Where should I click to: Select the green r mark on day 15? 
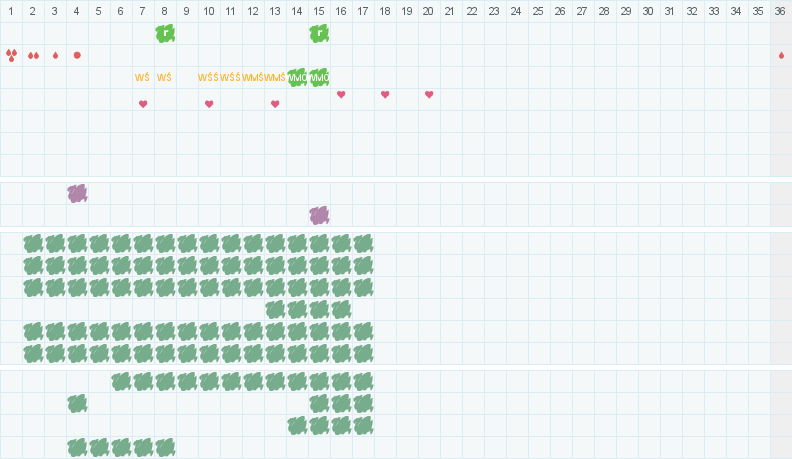pyautogui.click(x=319, y=33)
